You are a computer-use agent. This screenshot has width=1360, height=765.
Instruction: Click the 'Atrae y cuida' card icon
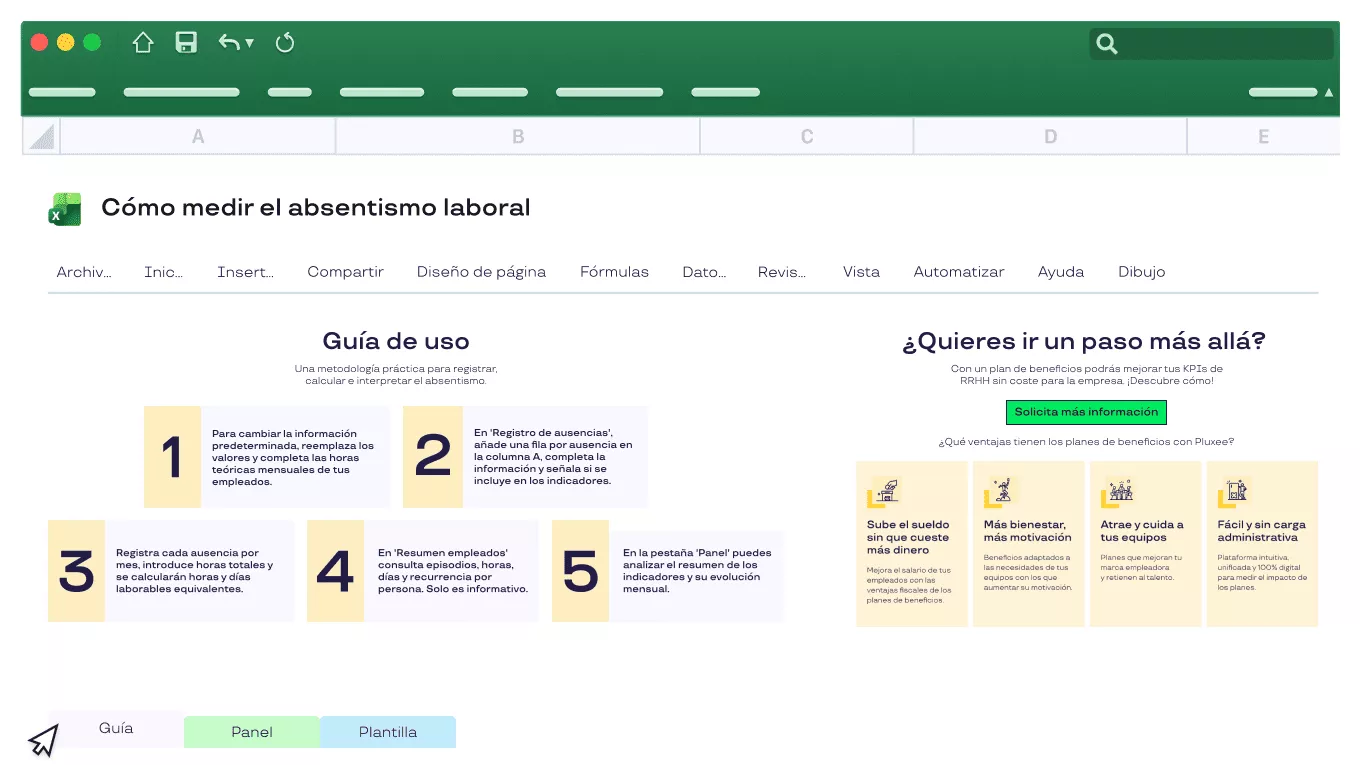tap(1117, 491)
